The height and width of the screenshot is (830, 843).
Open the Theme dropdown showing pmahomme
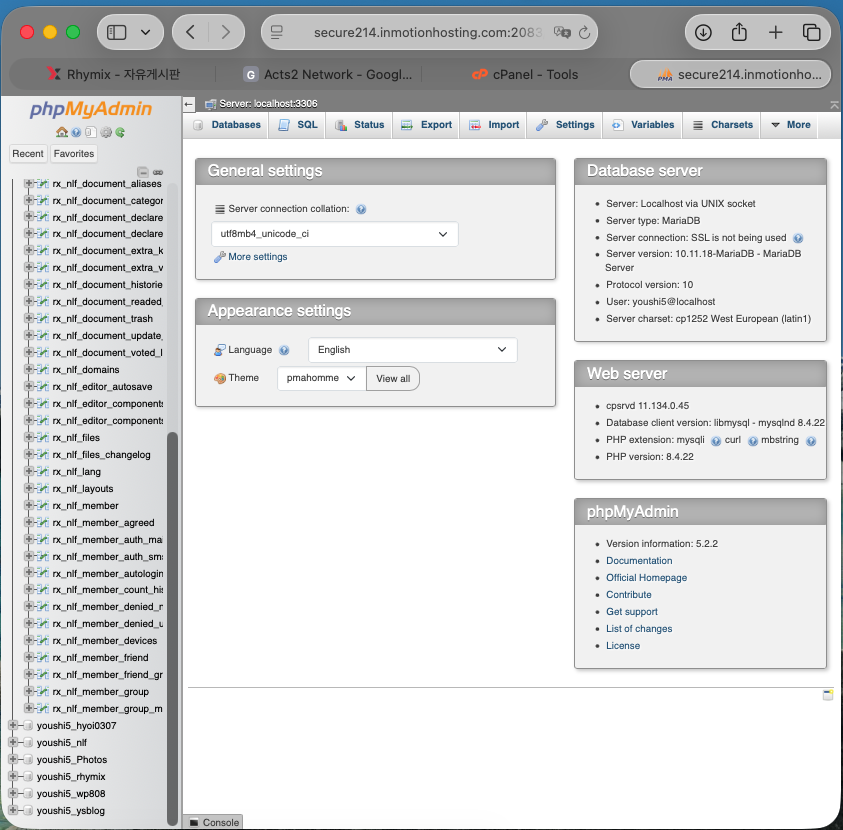tap(322, 378)
